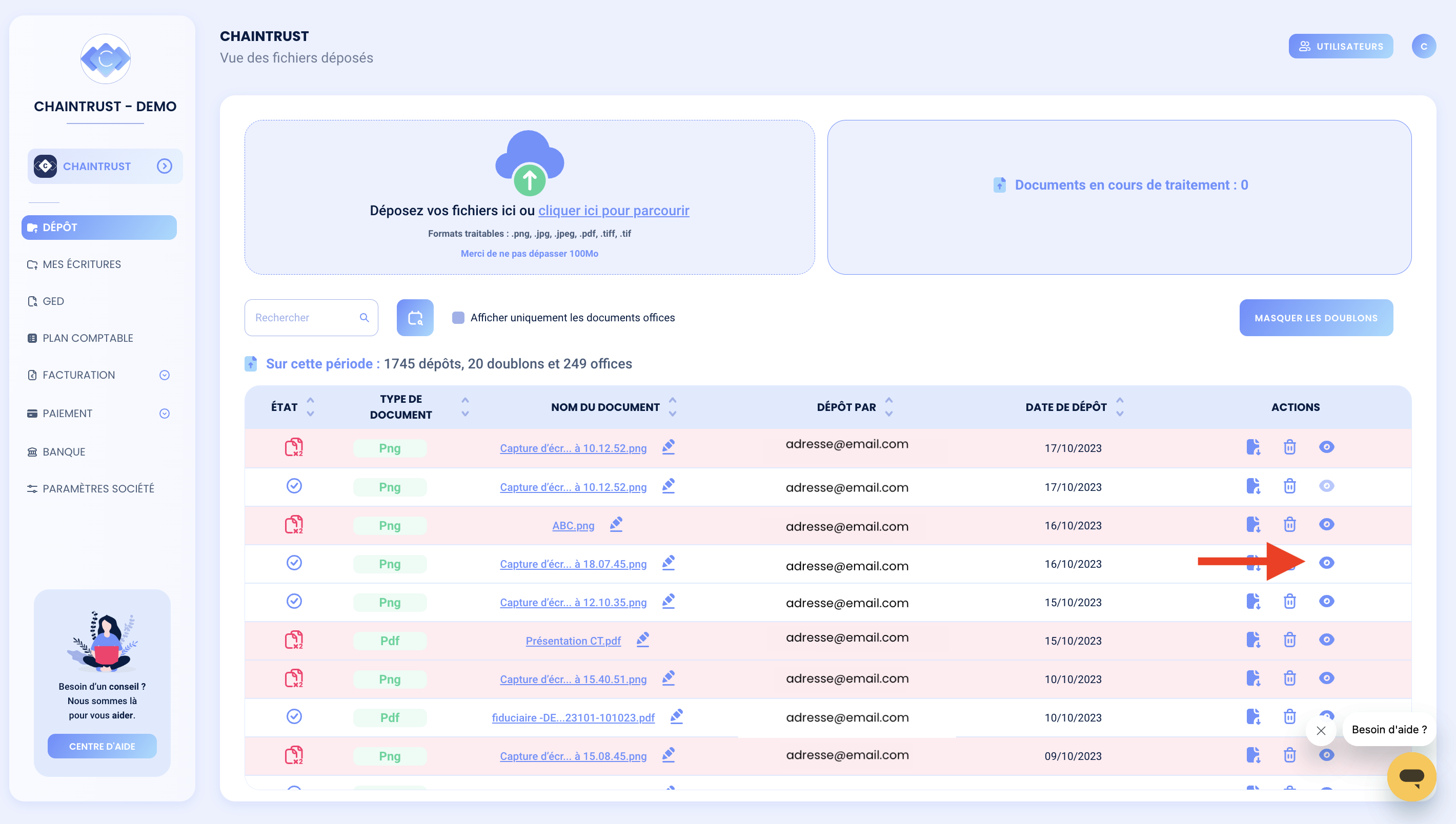
Task: View Capture à 18.07.45.png eye icon
Action: point(1326,563)
